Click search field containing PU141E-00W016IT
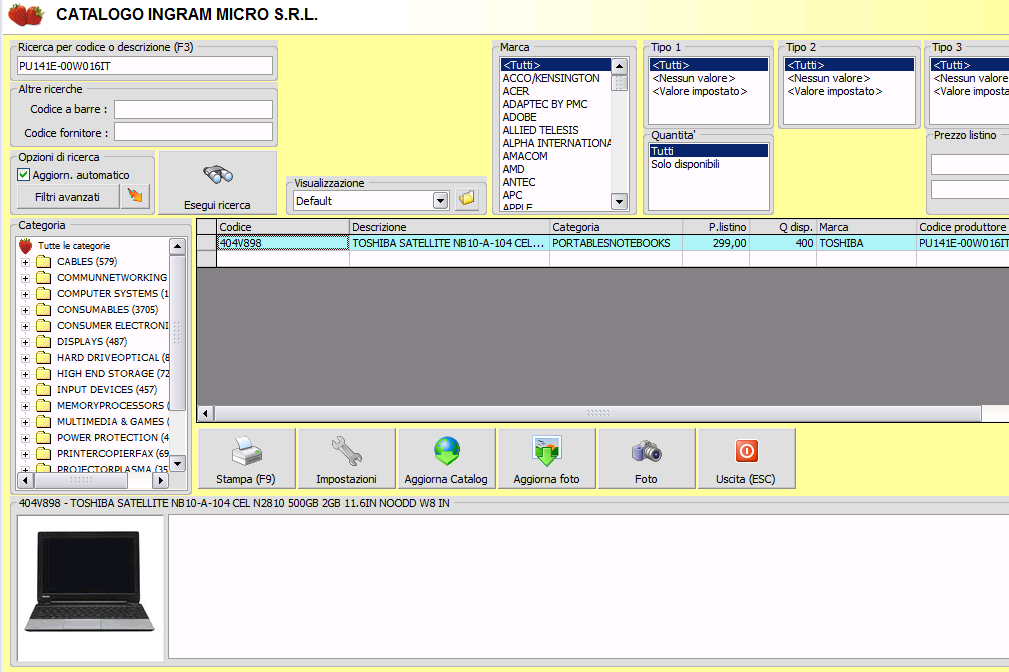 click(x=145, y=66)
